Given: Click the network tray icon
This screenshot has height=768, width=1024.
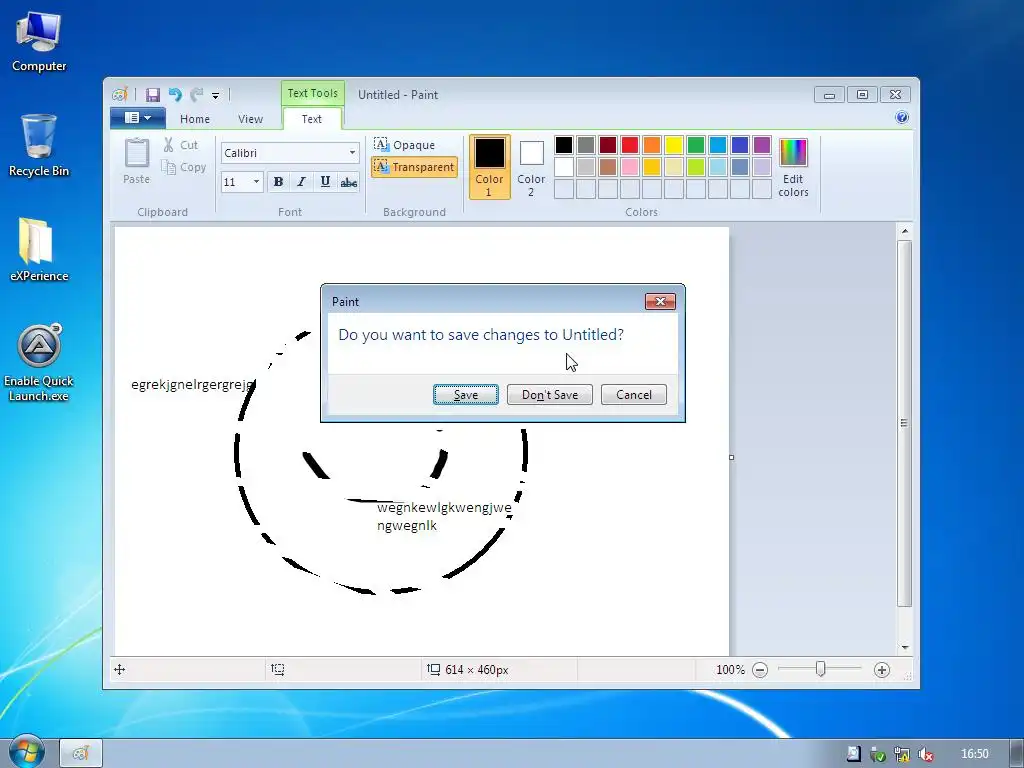Looking at the screenshot, I should pyautogui.click(x=901, y=754).
